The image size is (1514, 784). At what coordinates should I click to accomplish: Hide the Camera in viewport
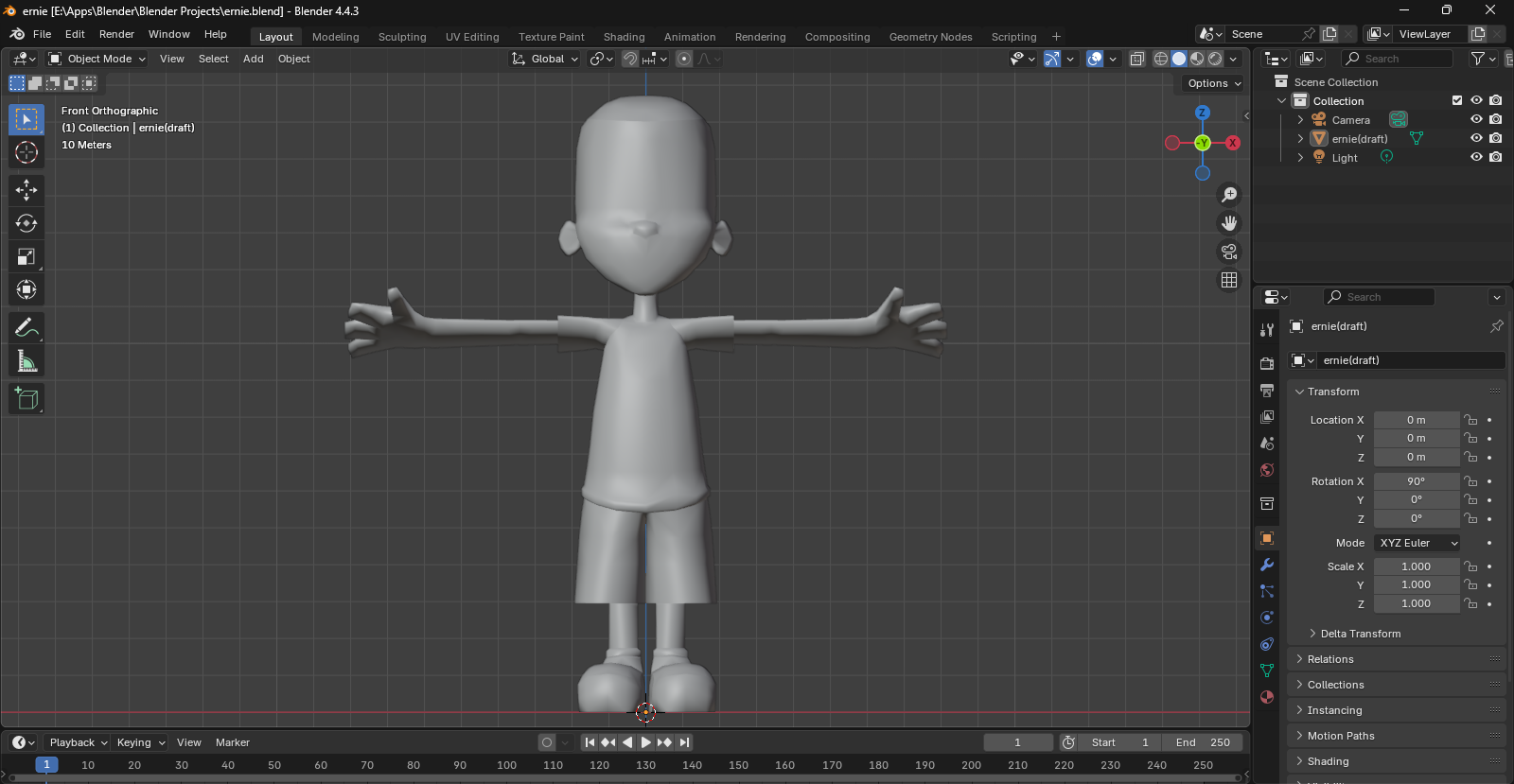pyautogui.click(x=1476, y=119)
